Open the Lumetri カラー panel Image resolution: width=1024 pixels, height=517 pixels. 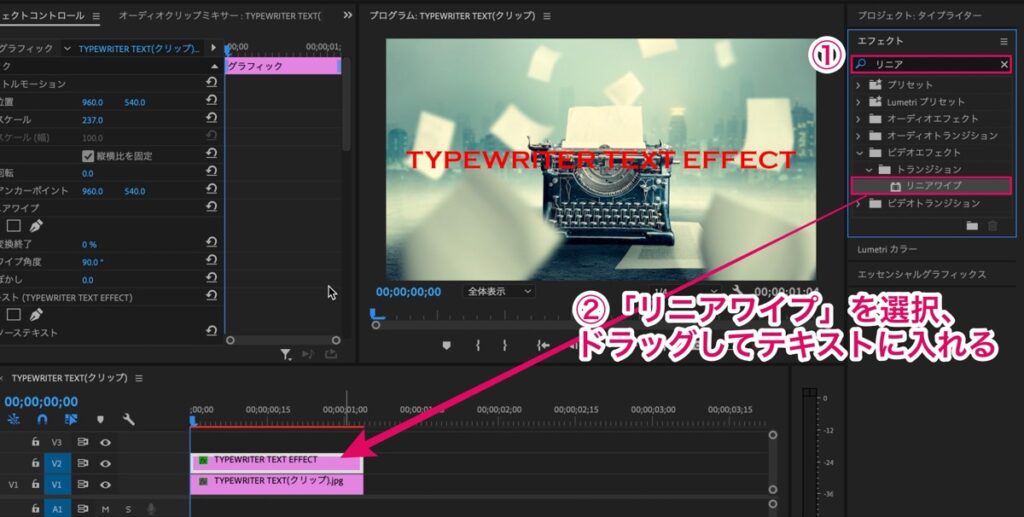click(887, 249)
